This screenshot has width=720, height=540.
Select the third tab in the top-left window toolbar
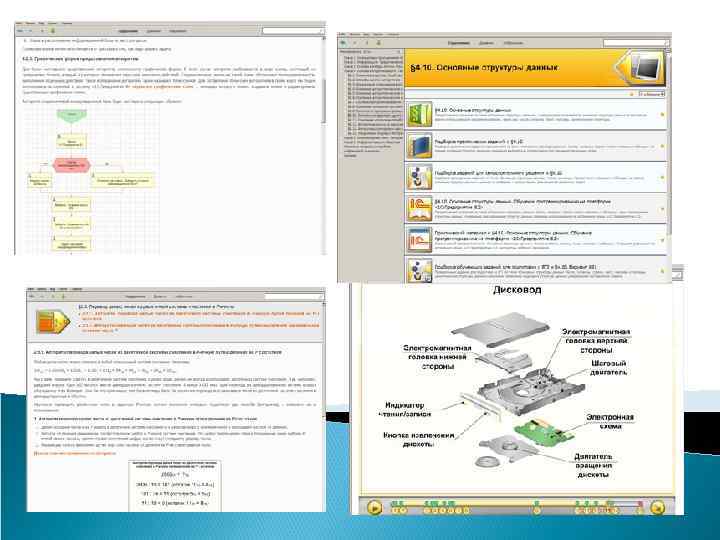tap(178, 31)
